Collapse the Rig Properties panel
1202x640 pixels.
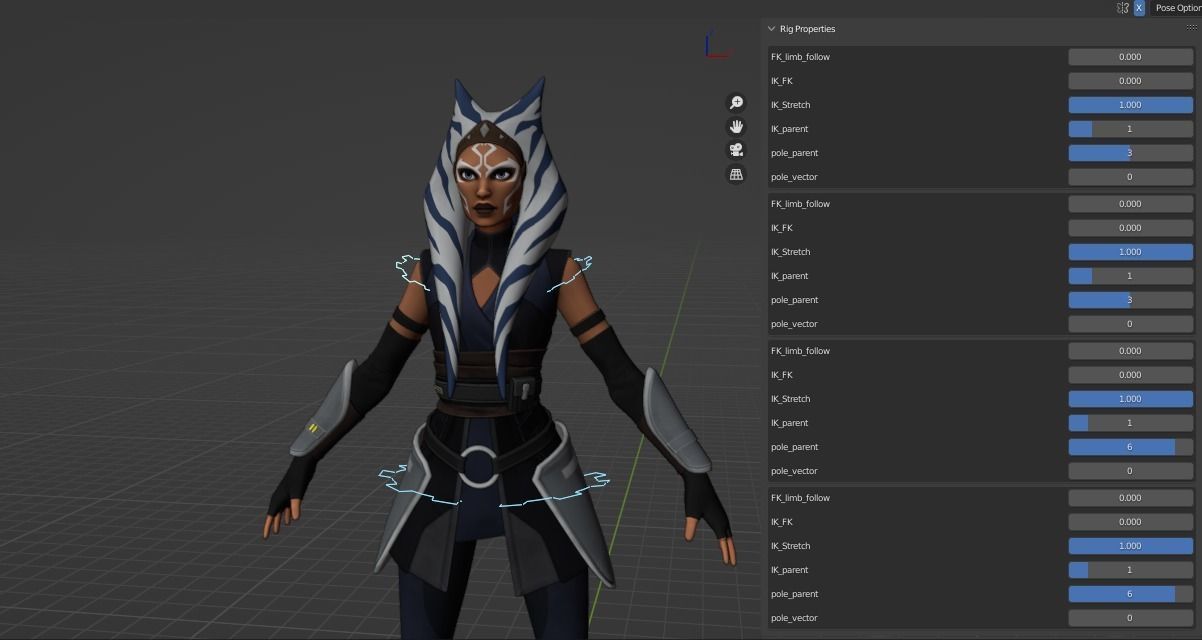[771, 29]
